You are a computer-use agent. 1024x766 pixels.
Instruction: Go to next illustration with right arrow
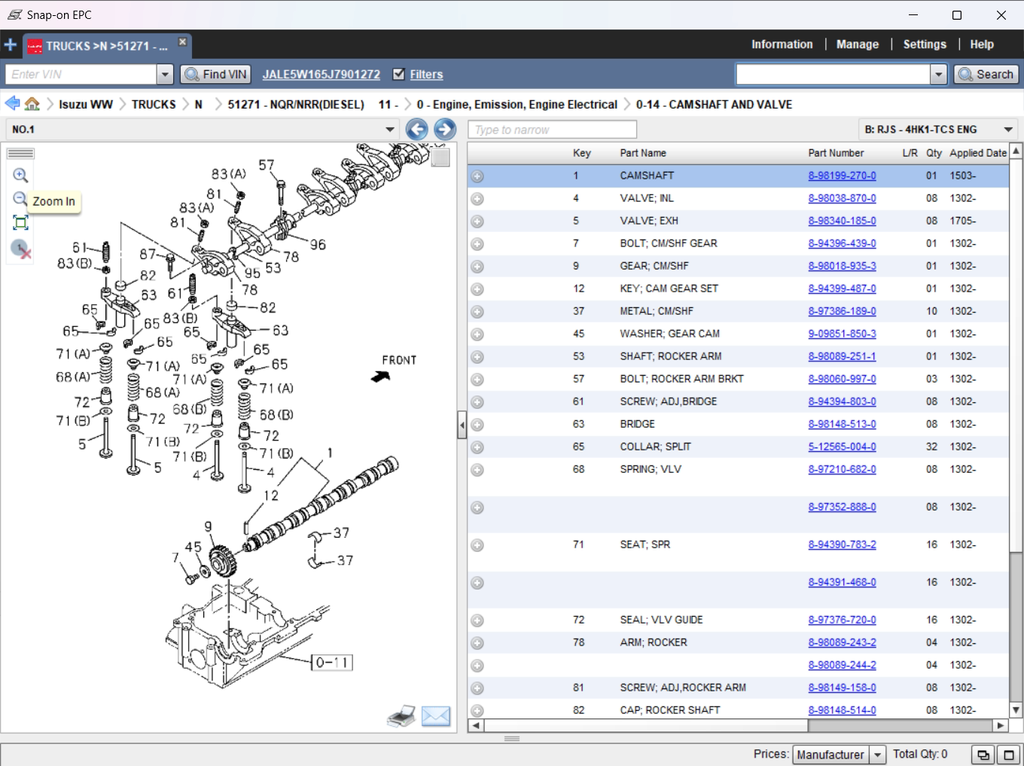(445, 129)
